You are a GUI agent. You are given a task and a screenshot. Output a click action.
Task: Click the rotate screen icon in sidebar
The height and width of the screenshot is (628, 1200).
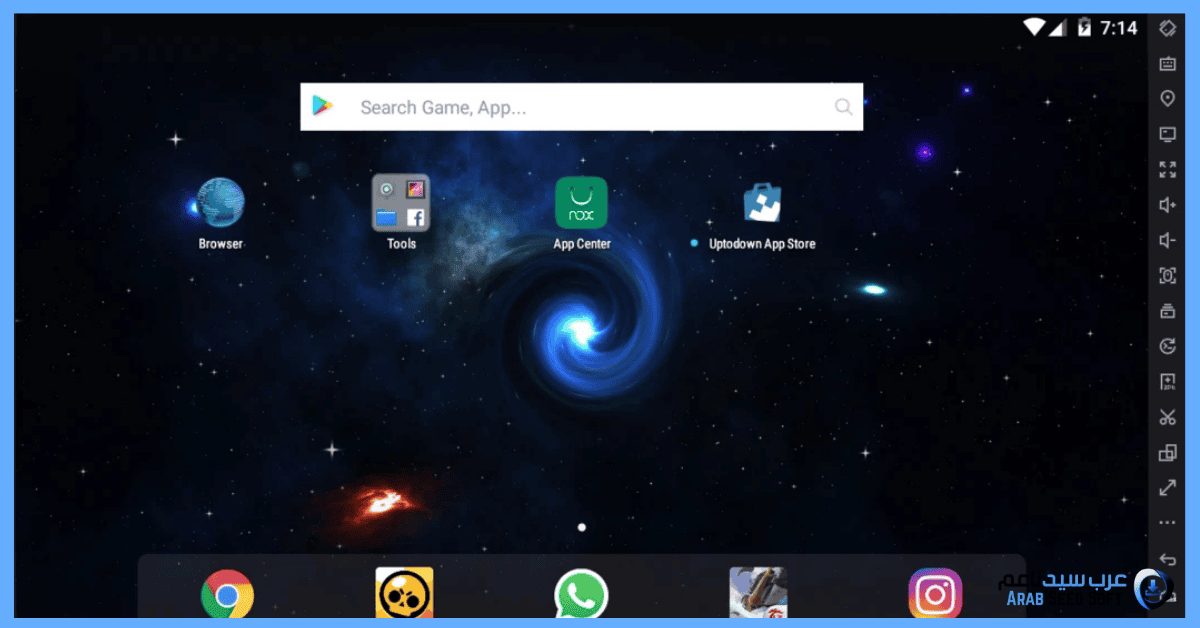pos(1167,28)
